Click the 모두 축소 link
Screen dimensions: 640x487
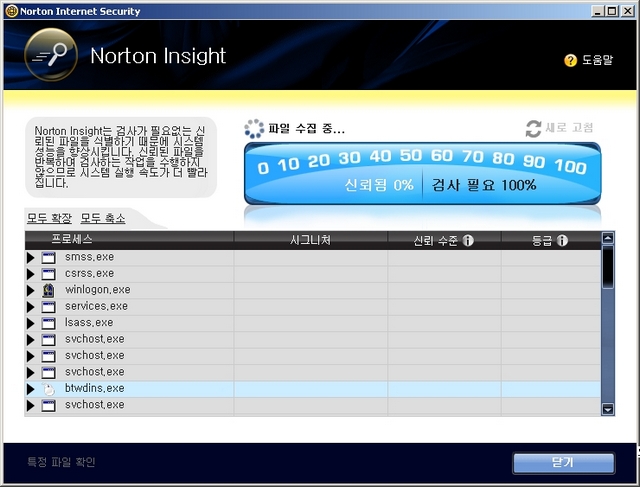(x=103, y=218)
